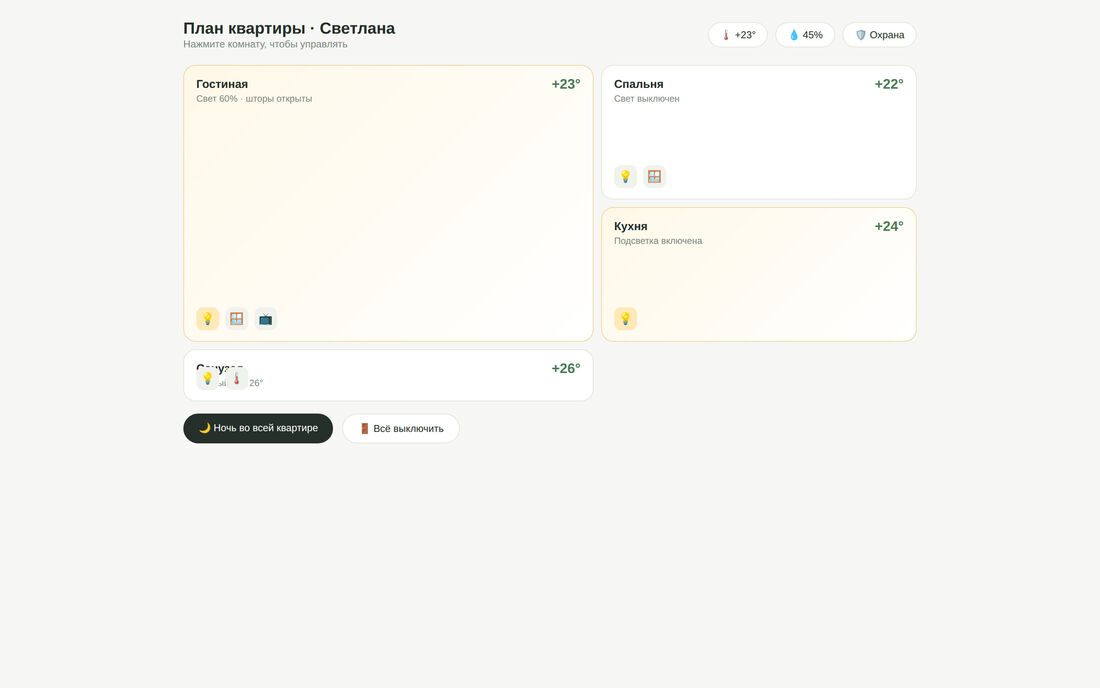Turn on the Спальня light bulb

coord(625,177)
